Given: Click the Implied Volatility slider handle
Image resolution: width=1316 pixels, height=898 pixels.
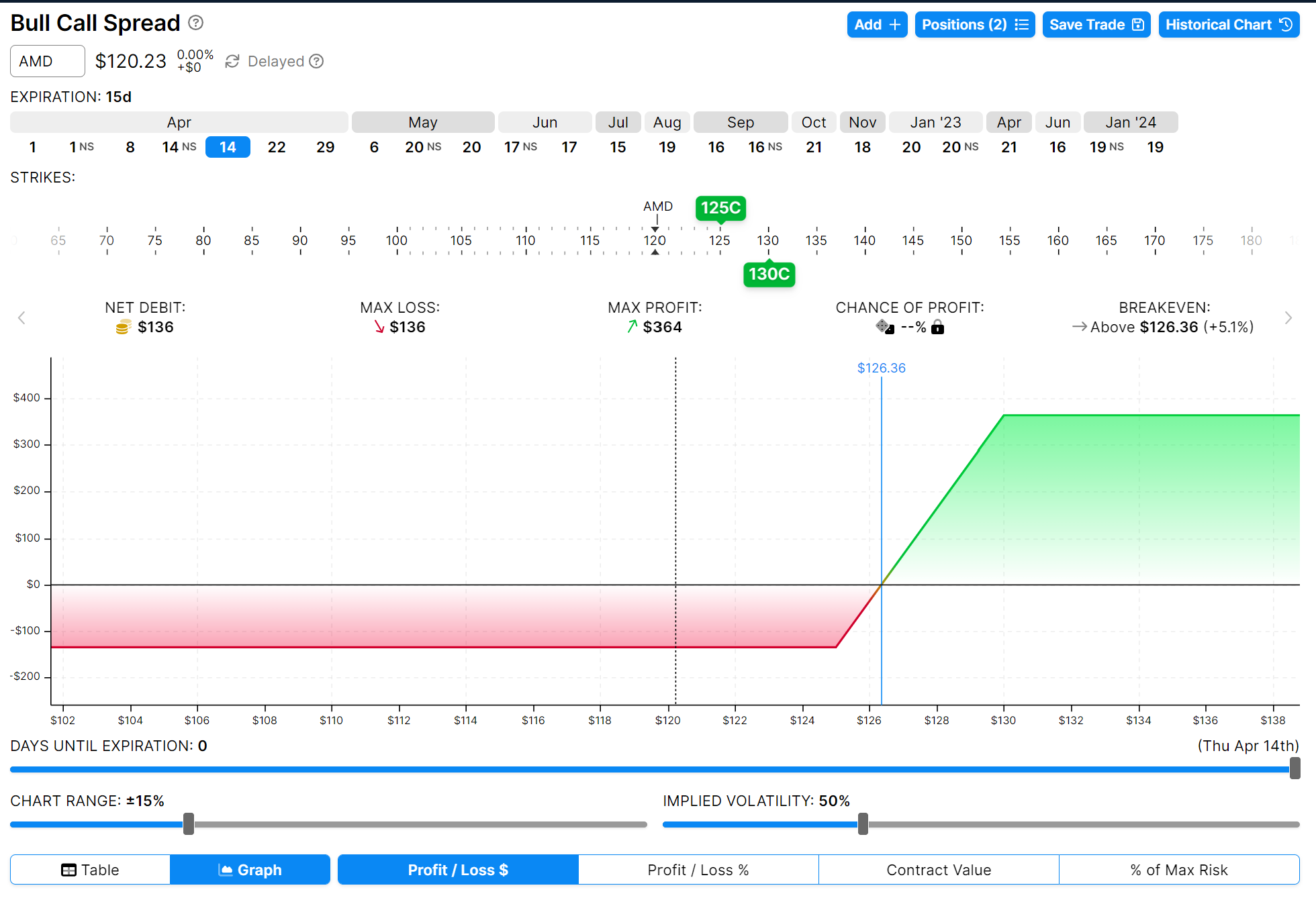Looking at the screenshot, I should (x=863, y=824).
